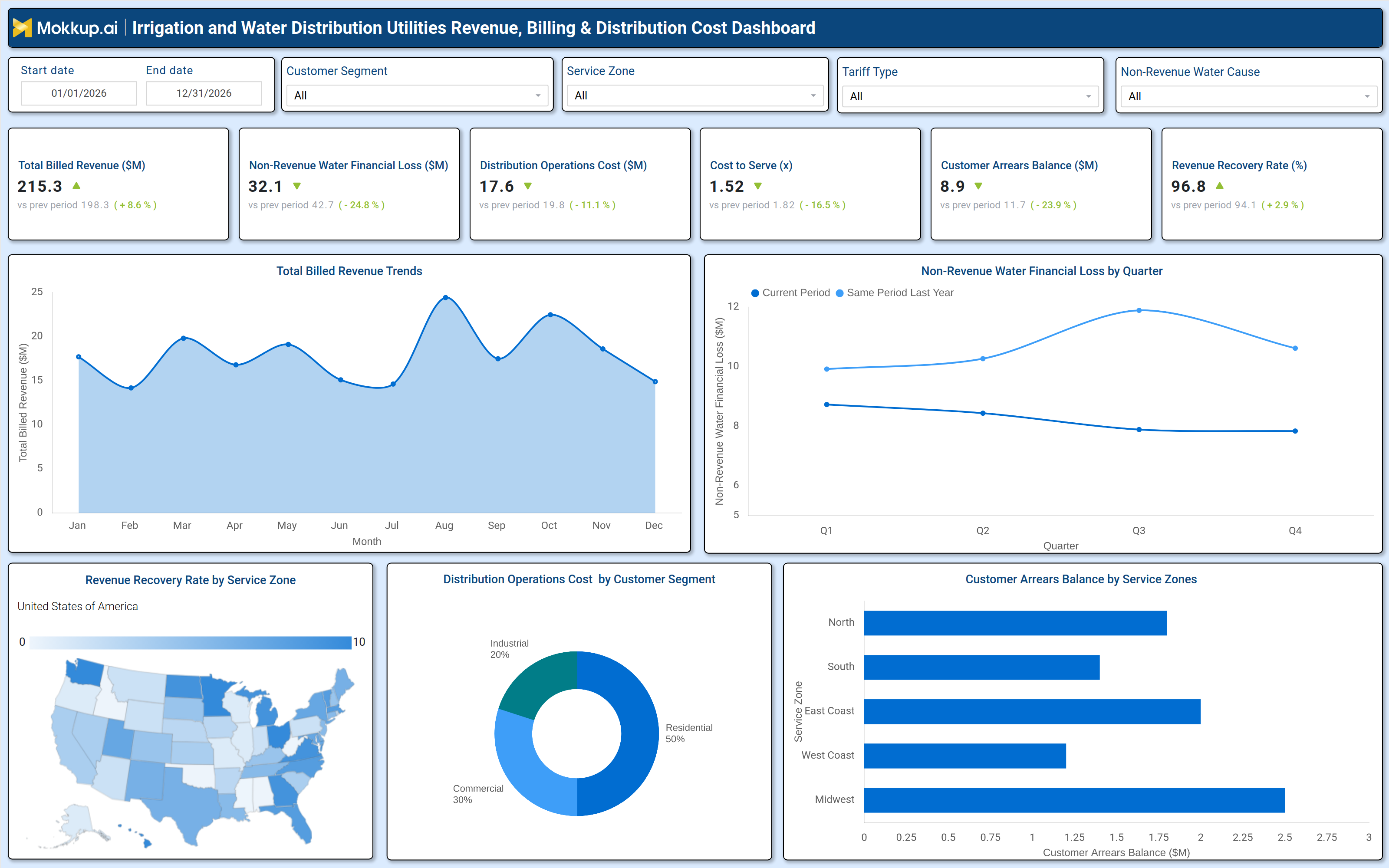The width and height of the screenshot is (1389, 868).
Task: Click the Q3 point on Same Period Last Year line
Action: (x=1139, y=310)
